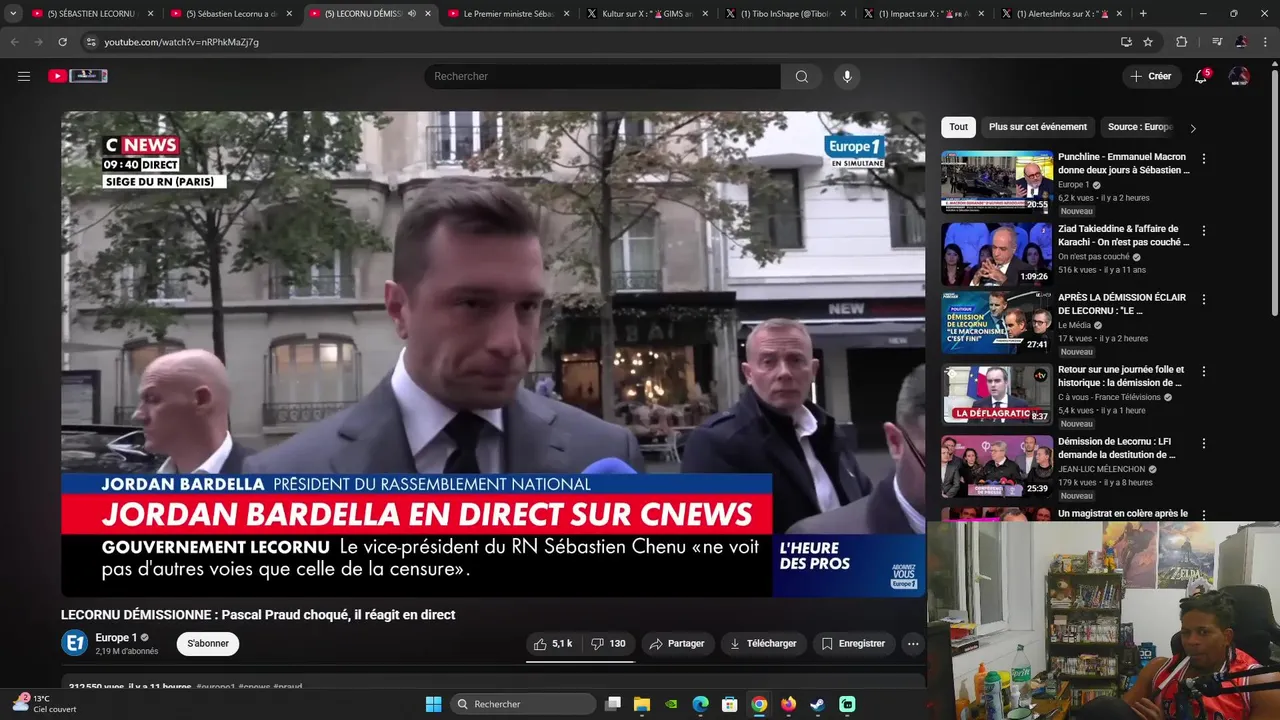
Task: Open options for Ziad Takieddine video
Action: [x=1204, y=231]
